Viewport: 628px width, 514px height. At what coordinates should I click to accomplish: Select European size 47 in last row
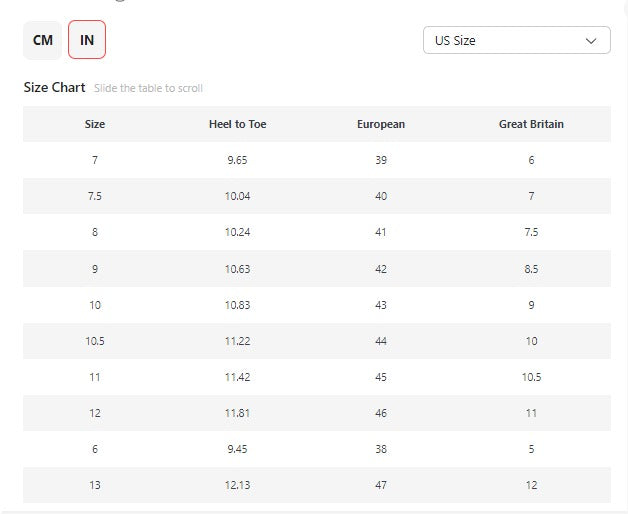click(x=381, y=484)
